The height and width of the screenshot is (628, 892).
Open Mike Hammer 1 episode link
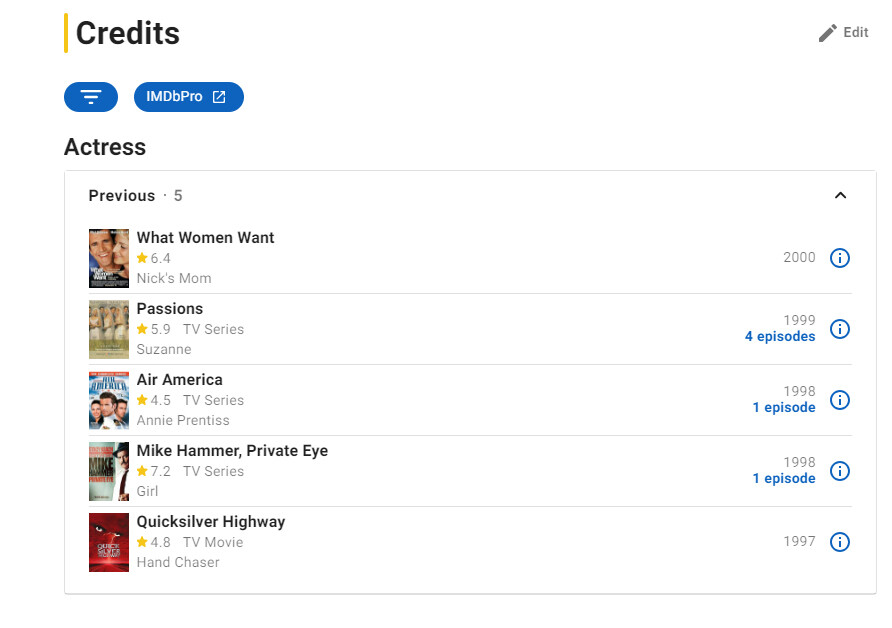point(784,478)
